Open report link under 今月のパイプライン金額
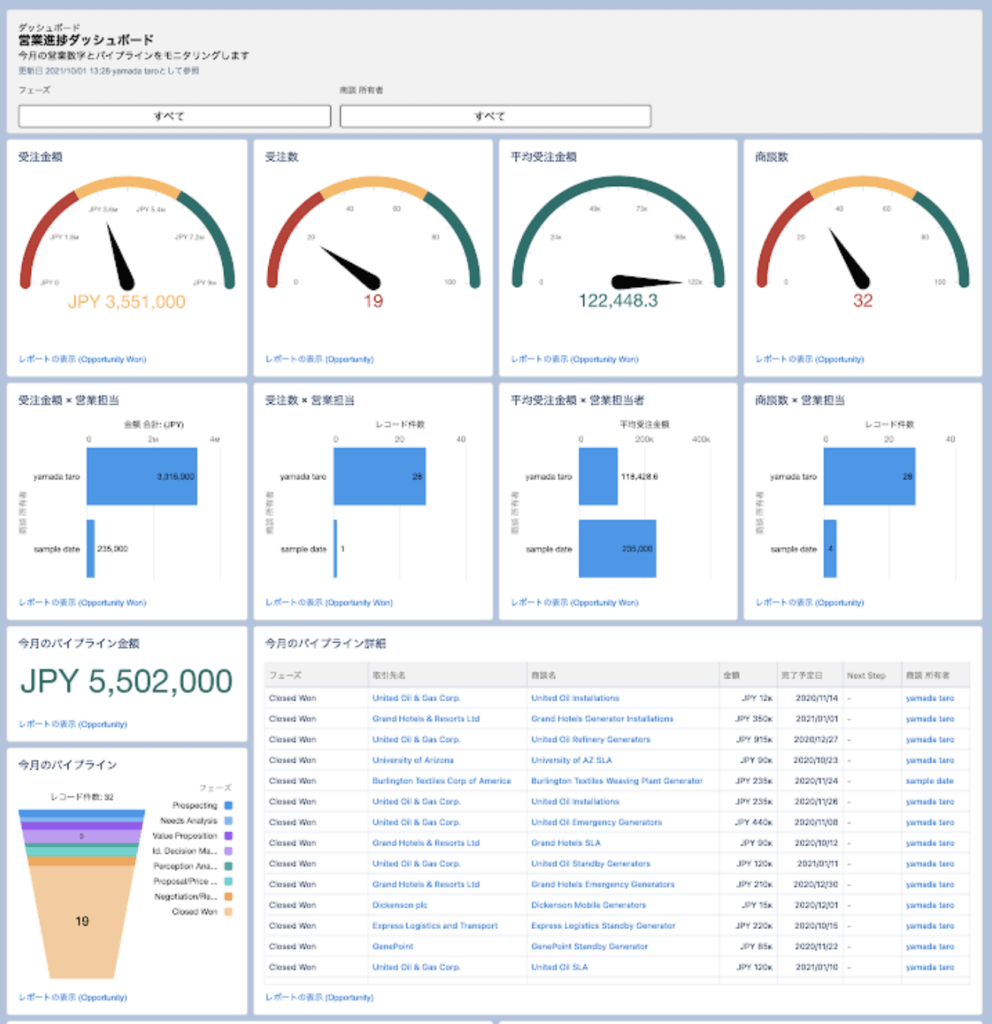This screenshot has height=1024, width=992. click(72, 724)
